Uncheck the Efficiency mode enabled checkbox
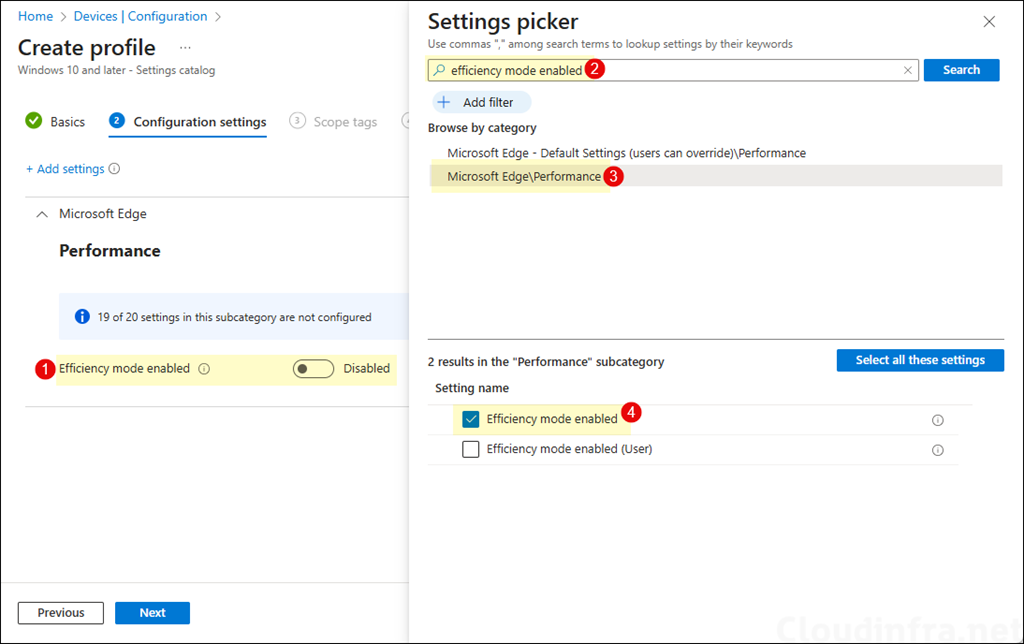1024x644 pixels. (x=470, y=419)
